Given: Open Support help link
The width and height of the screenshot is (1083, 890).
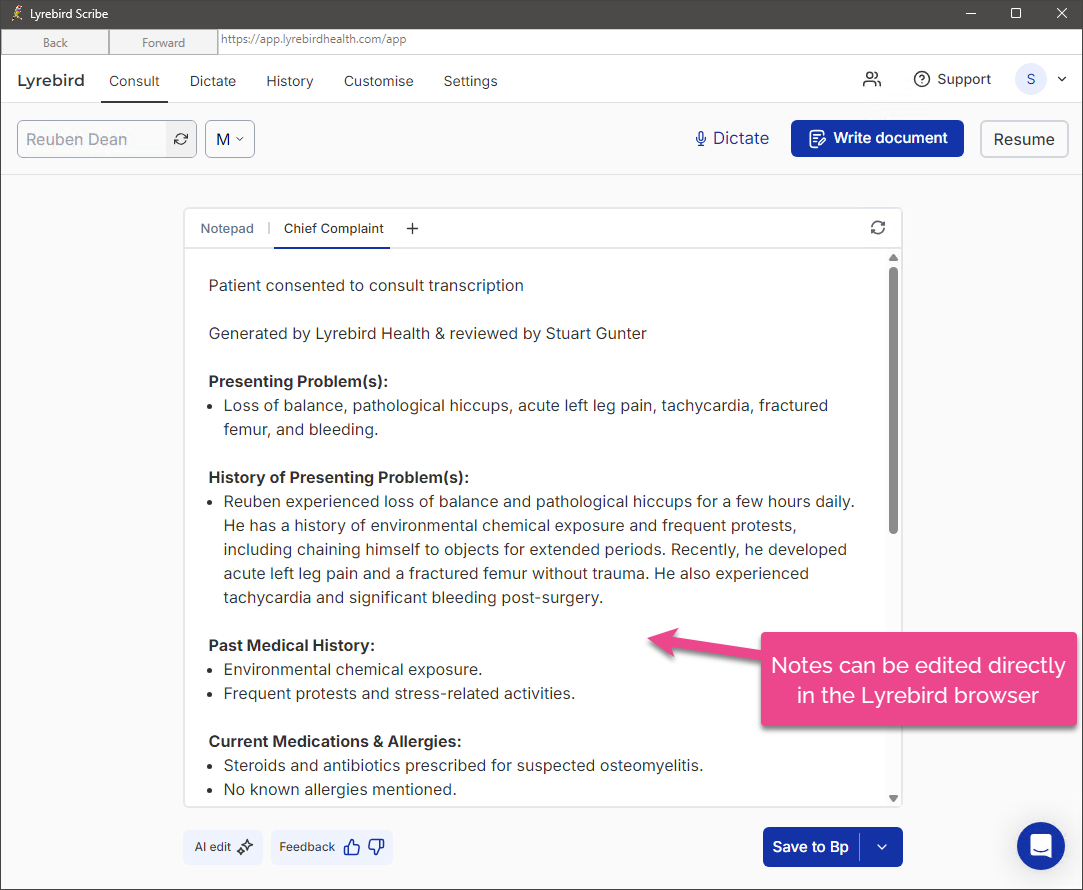Looking at the screenshot, I should coord(952,79).
